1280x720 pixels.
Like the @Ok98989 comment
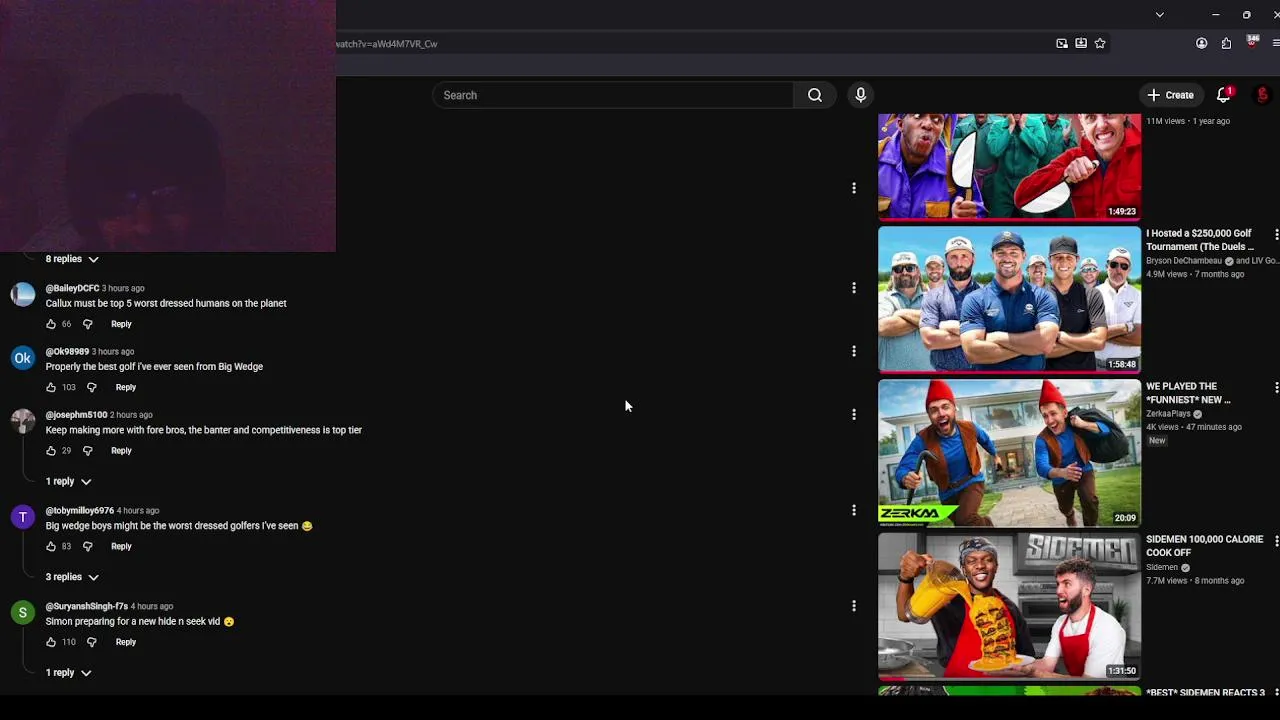pos(51,387)
